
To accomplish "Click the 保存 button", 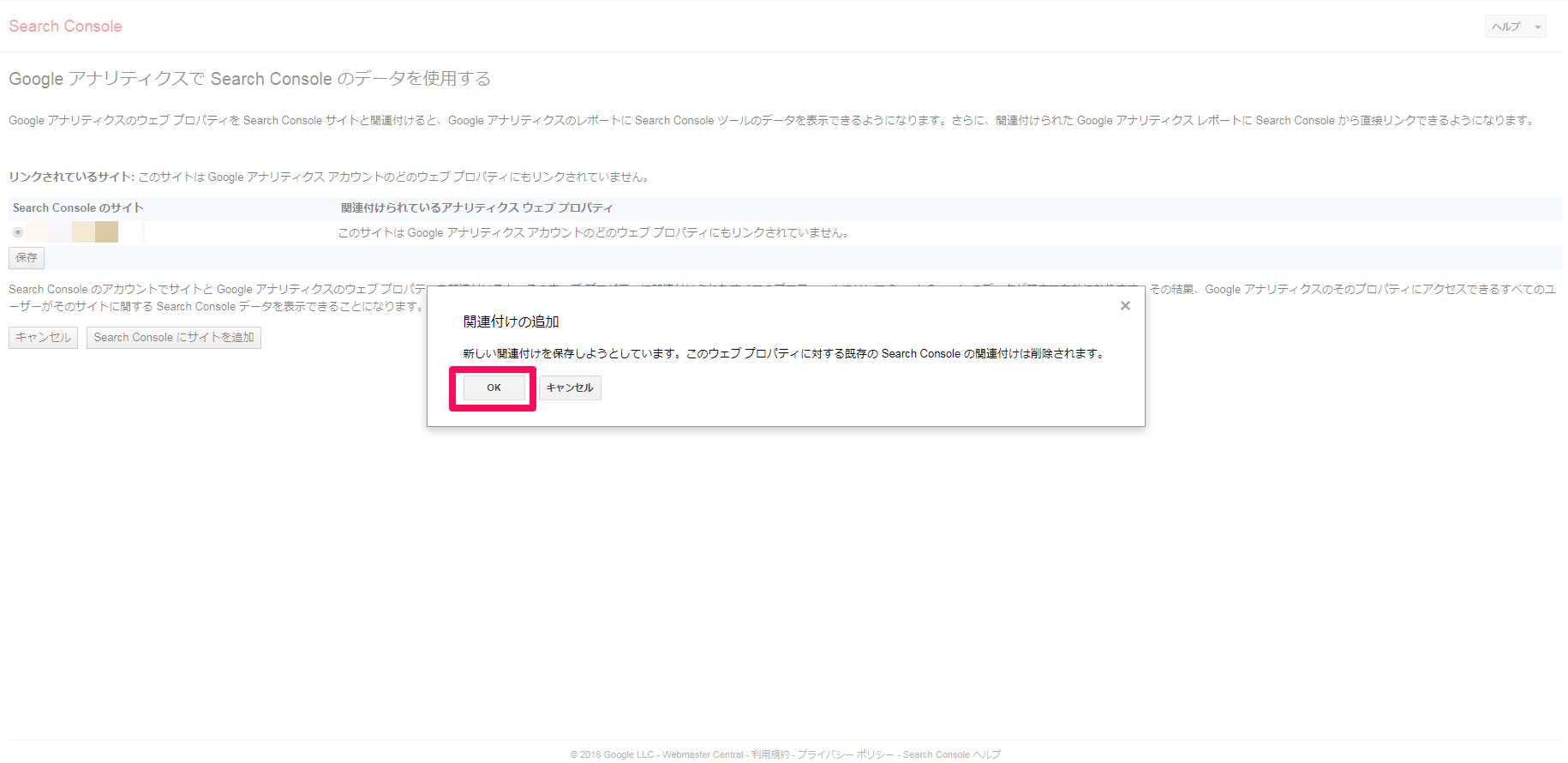I will pyautogui.click(x=27, y=258).
